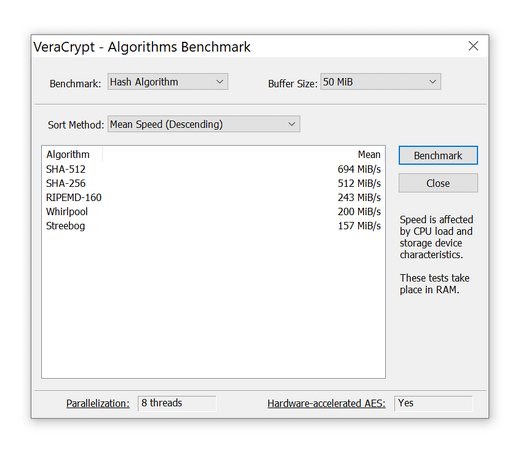Expand the Sort Method combo box
The height and width of the screenshot is (450, 523).
(204, 124)
